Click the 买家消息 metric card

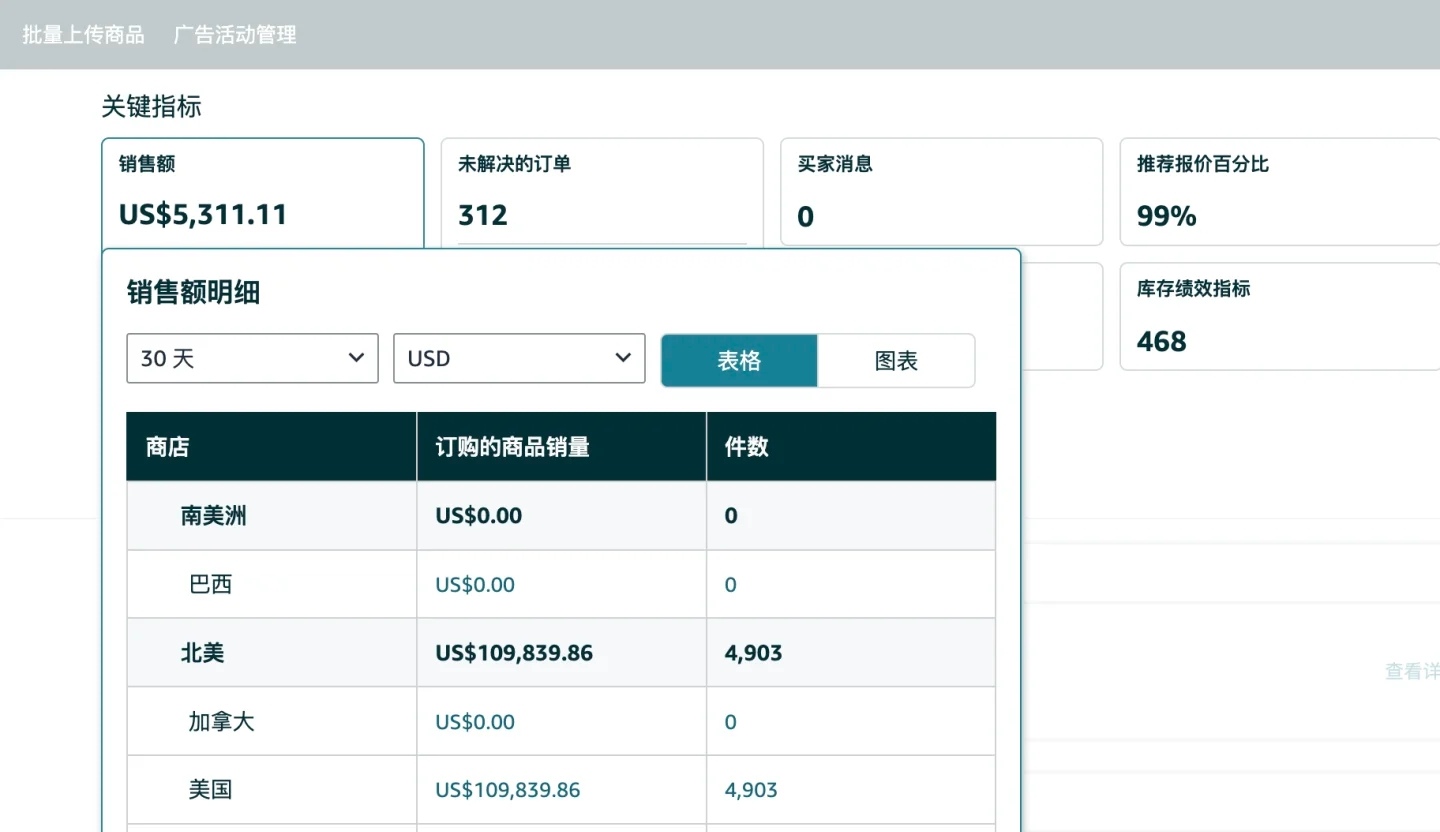tap(940, 192)
